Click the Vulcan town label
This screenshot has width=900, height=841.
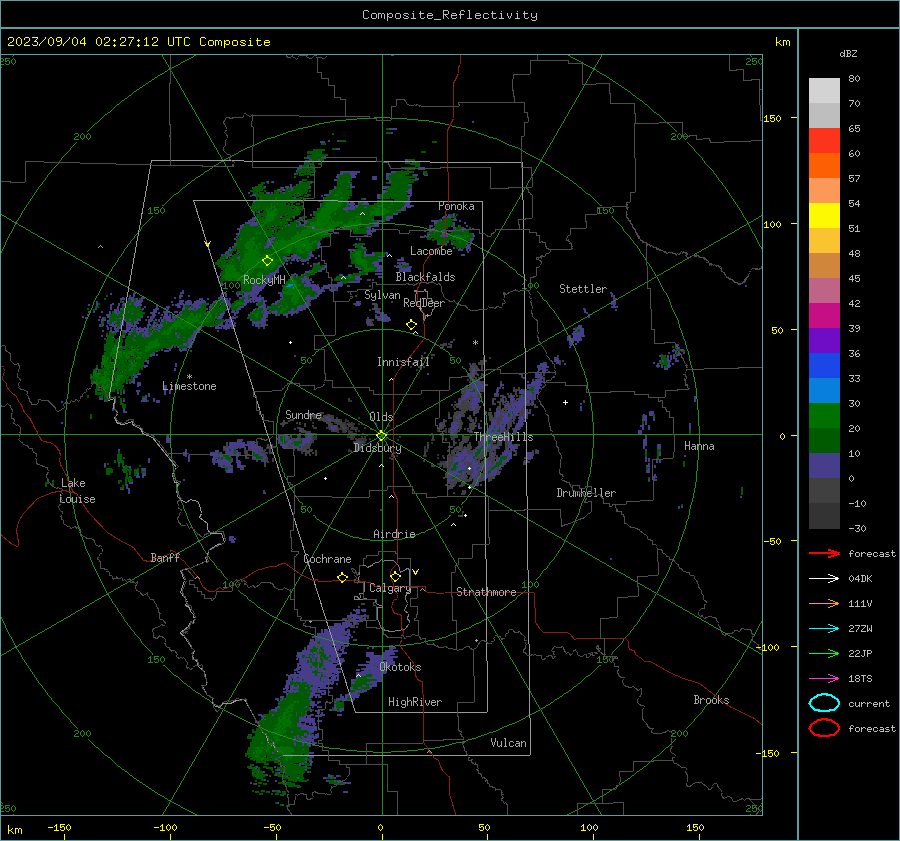[x=509, y=743]
